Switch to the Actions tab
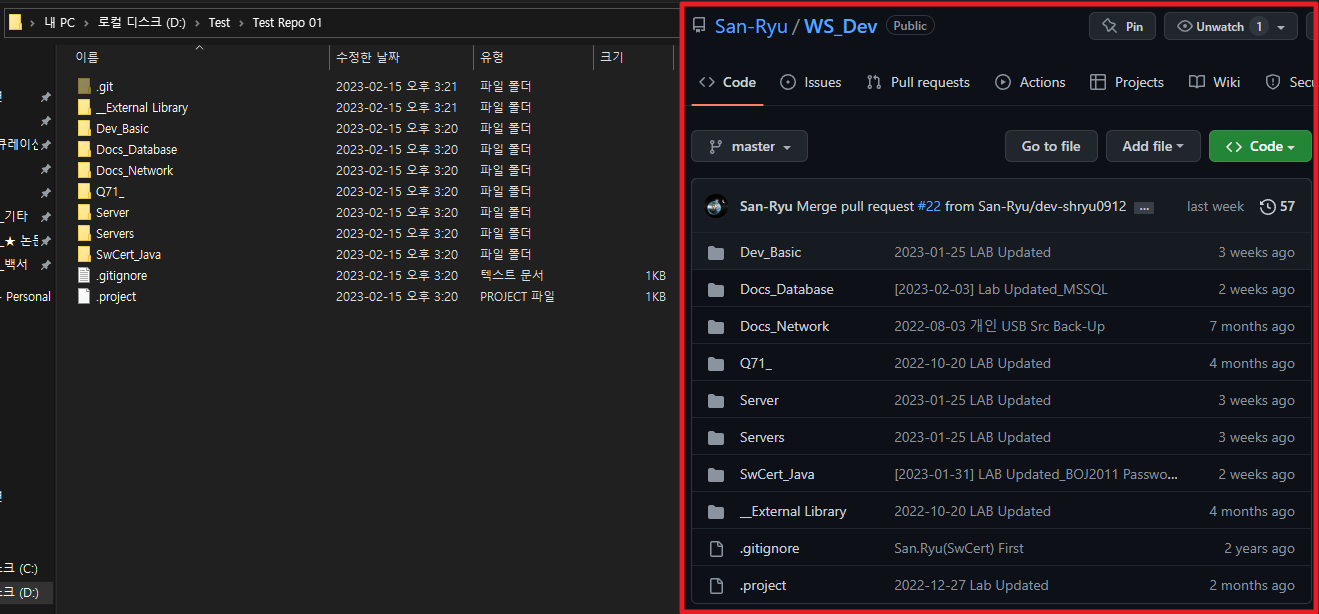The width and height of the screenshot is (1319, 614). pyautogui.click(x=1030, y=82)
